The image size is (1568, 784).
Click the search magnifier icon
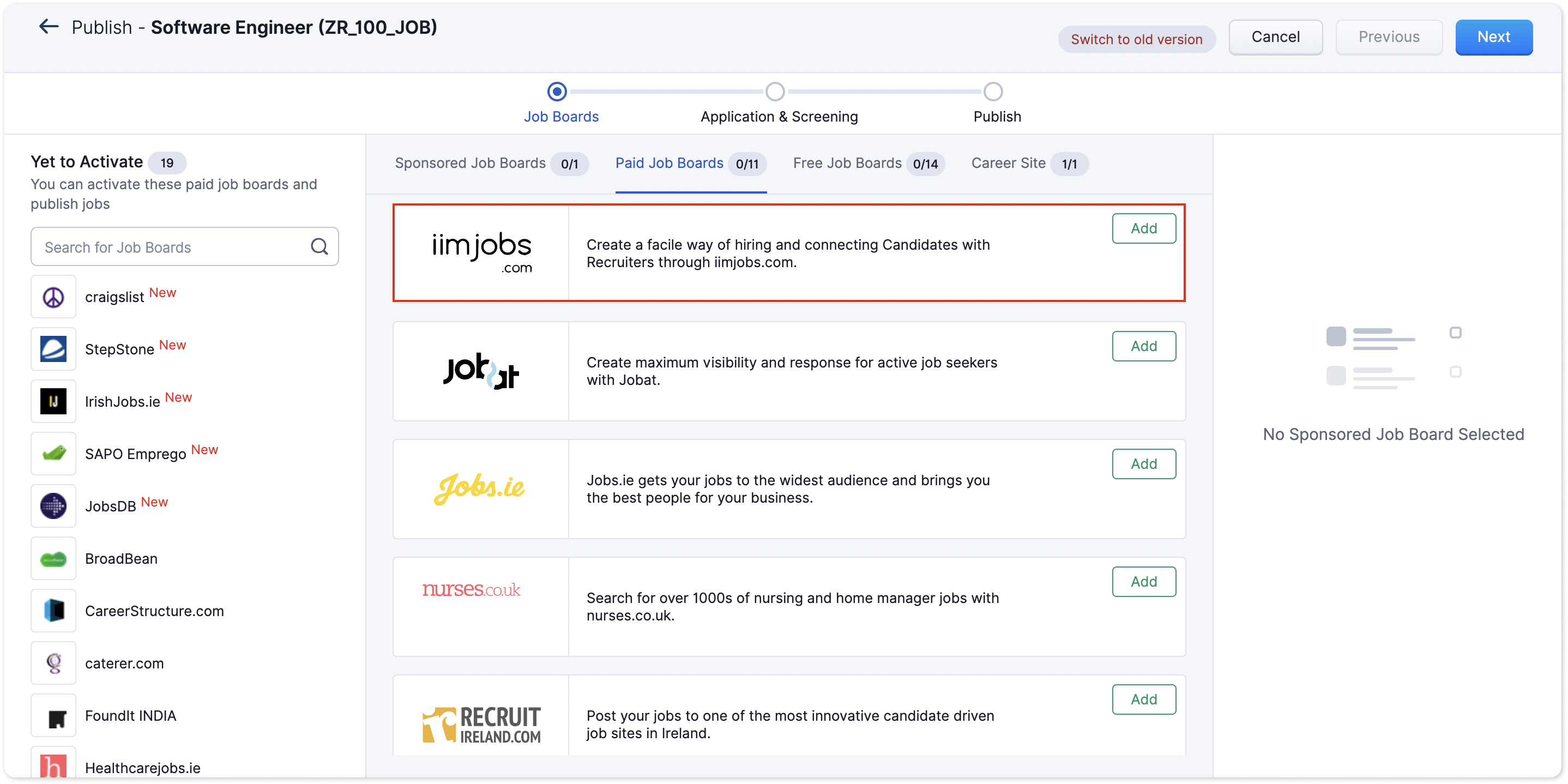tap(319, 246)
